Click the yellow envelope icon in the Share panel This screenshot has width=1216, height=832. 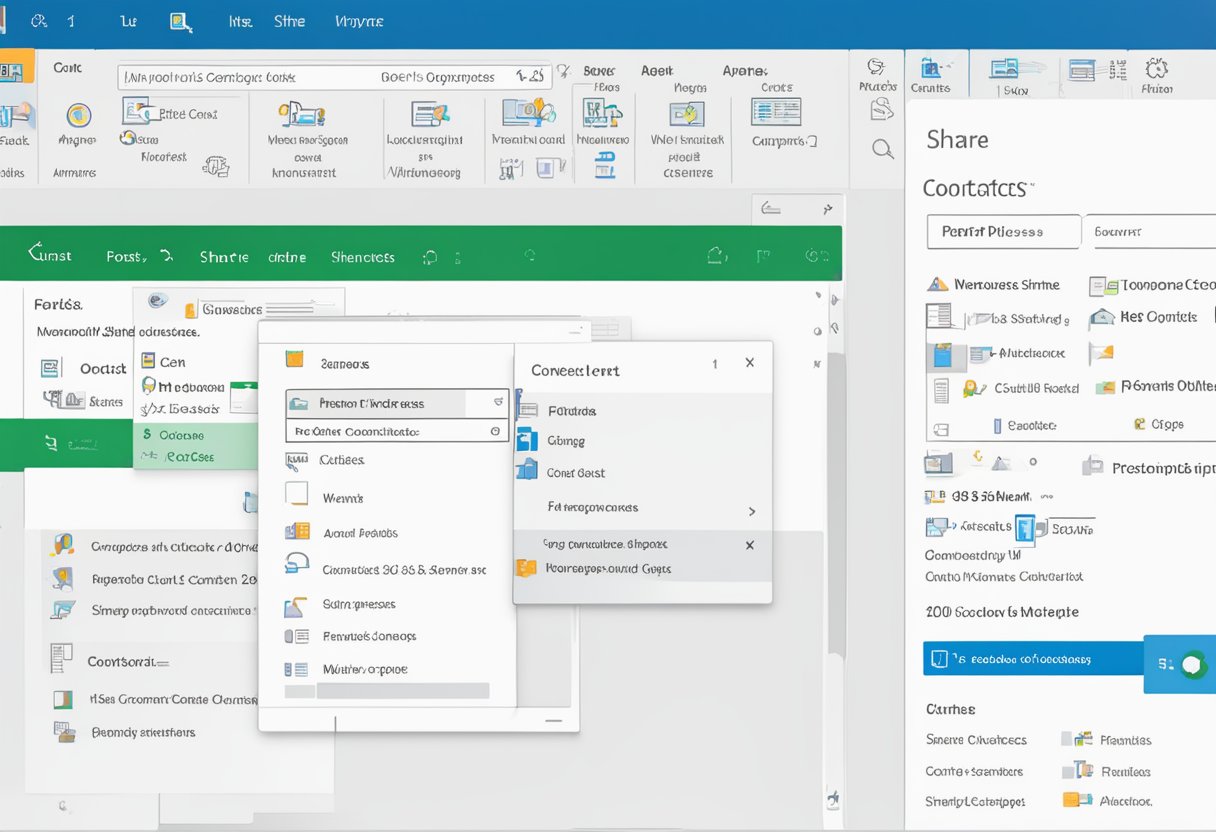[1100, 352]
